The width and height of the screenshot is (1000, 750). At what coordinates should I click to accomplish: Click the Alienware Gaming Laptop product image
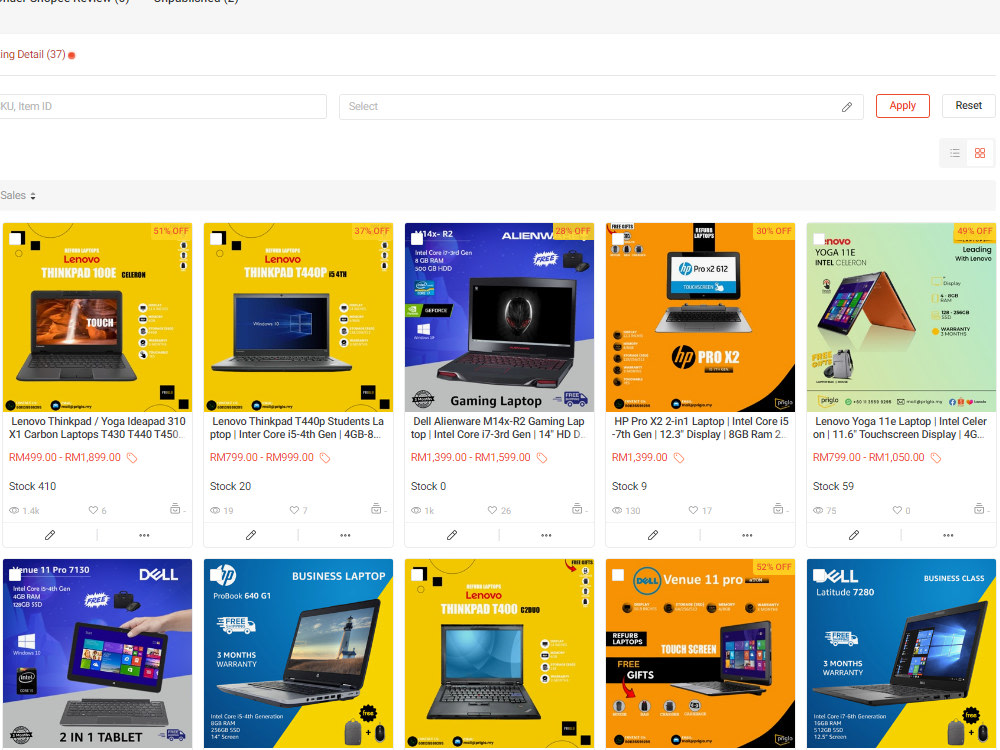click(x=499, y=317)
